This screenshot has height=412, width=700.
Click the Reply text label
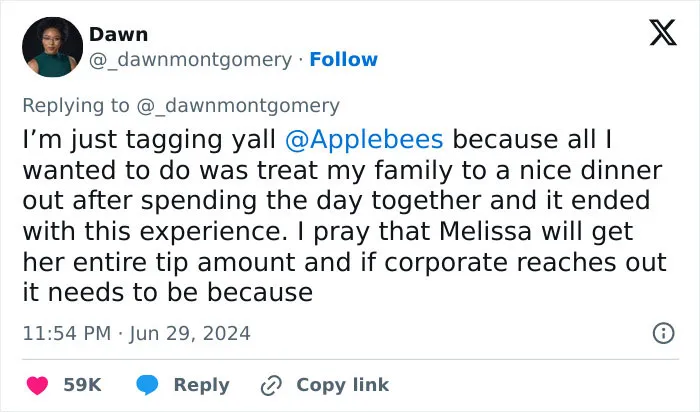[202, 385]
